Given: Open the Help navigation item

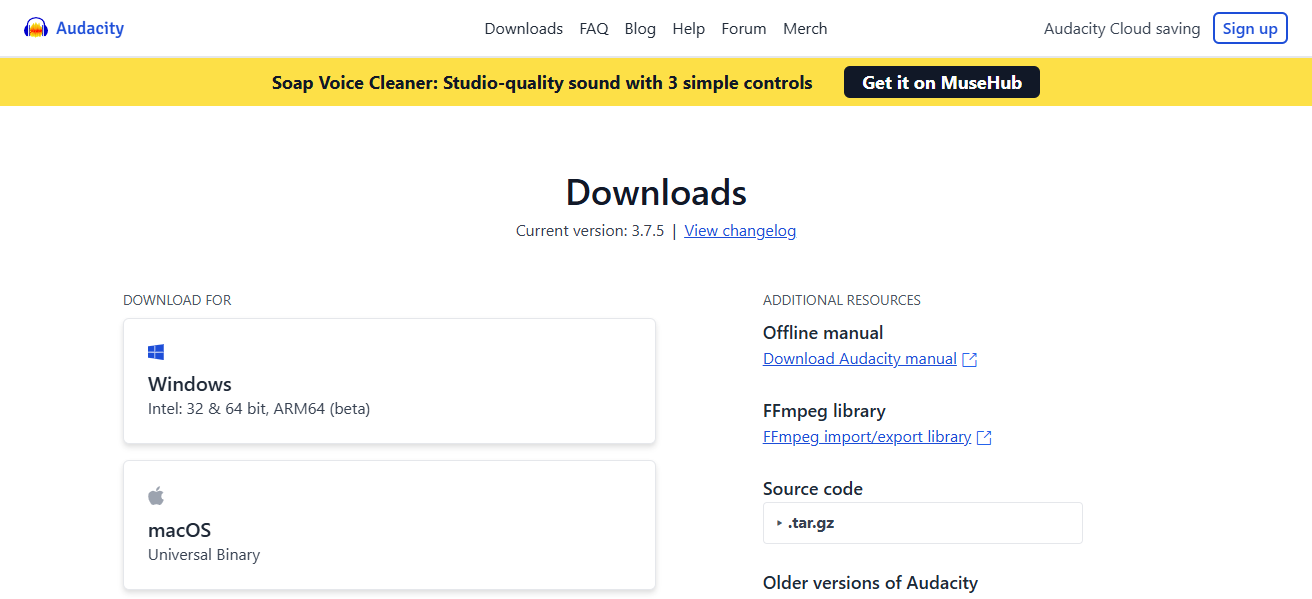Looking at the screenshot, I should click(689, 29).
